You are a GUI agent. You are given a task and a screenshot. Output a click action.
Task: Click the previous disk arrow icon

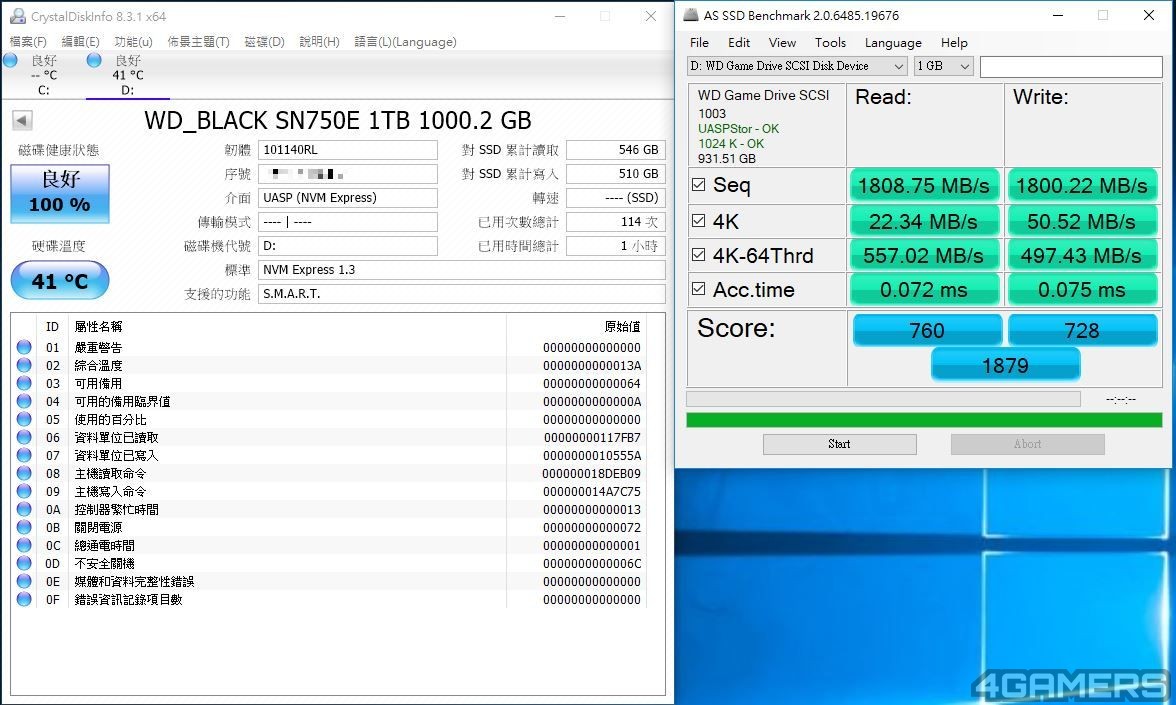22,120
